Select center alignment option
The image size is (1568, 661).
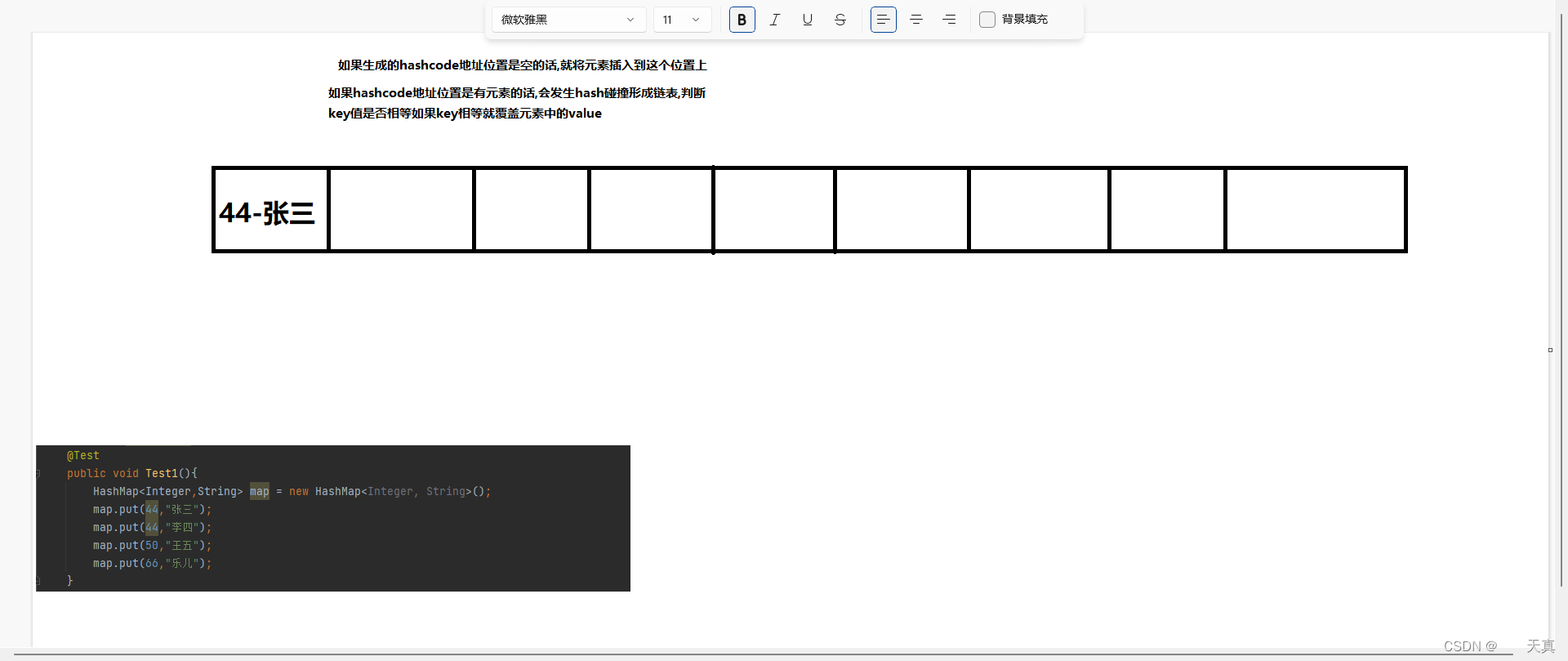(915, 20)
